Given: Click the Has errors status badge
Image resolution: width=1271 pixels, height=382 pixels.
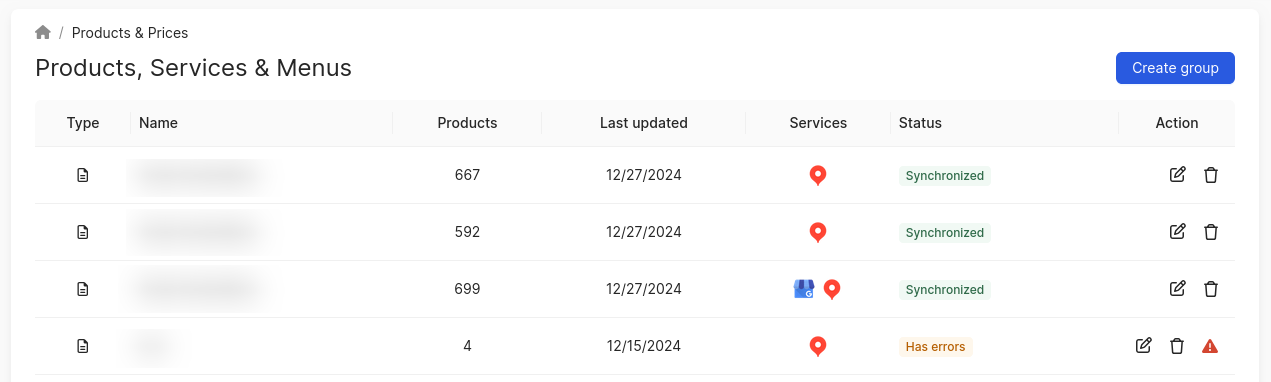Looking at the screenshot, I should pyautogui.click(x=935, y=347).
